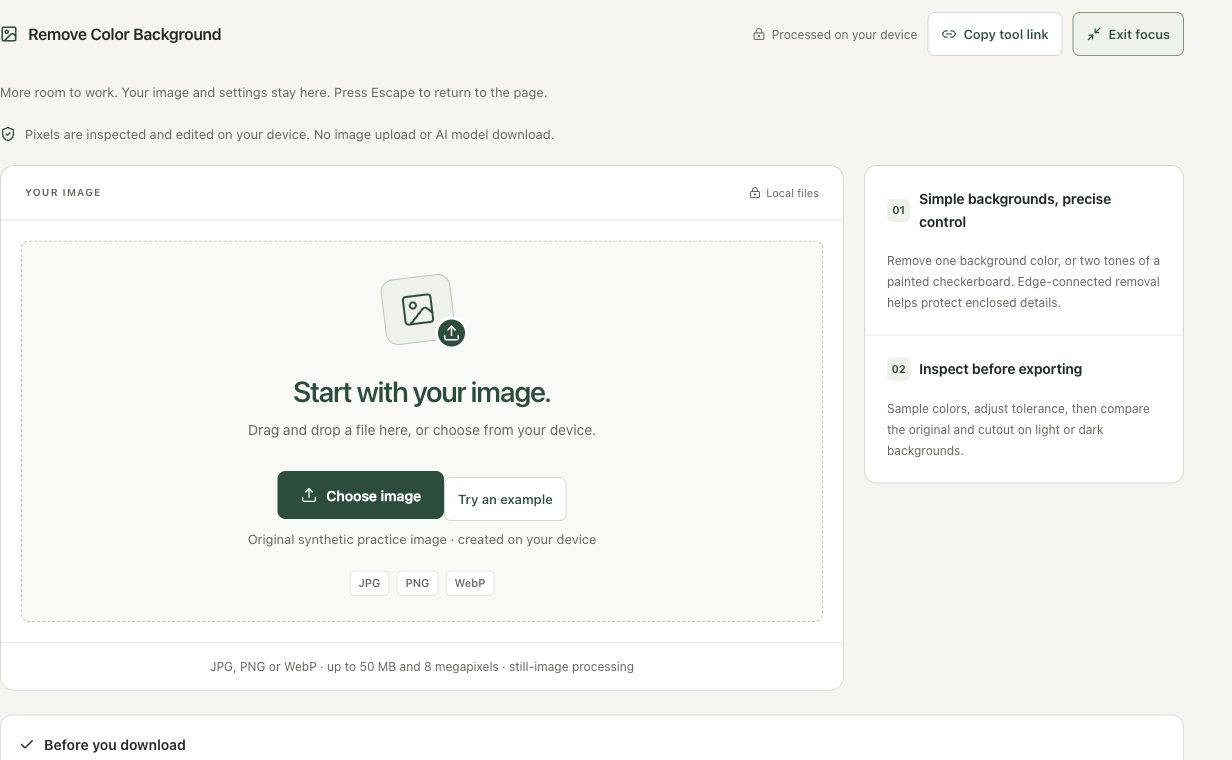Screen dimensions: 1232x760
Task: Click the JPG format tag
Action: pyautogui.click(x=370, y=583)
